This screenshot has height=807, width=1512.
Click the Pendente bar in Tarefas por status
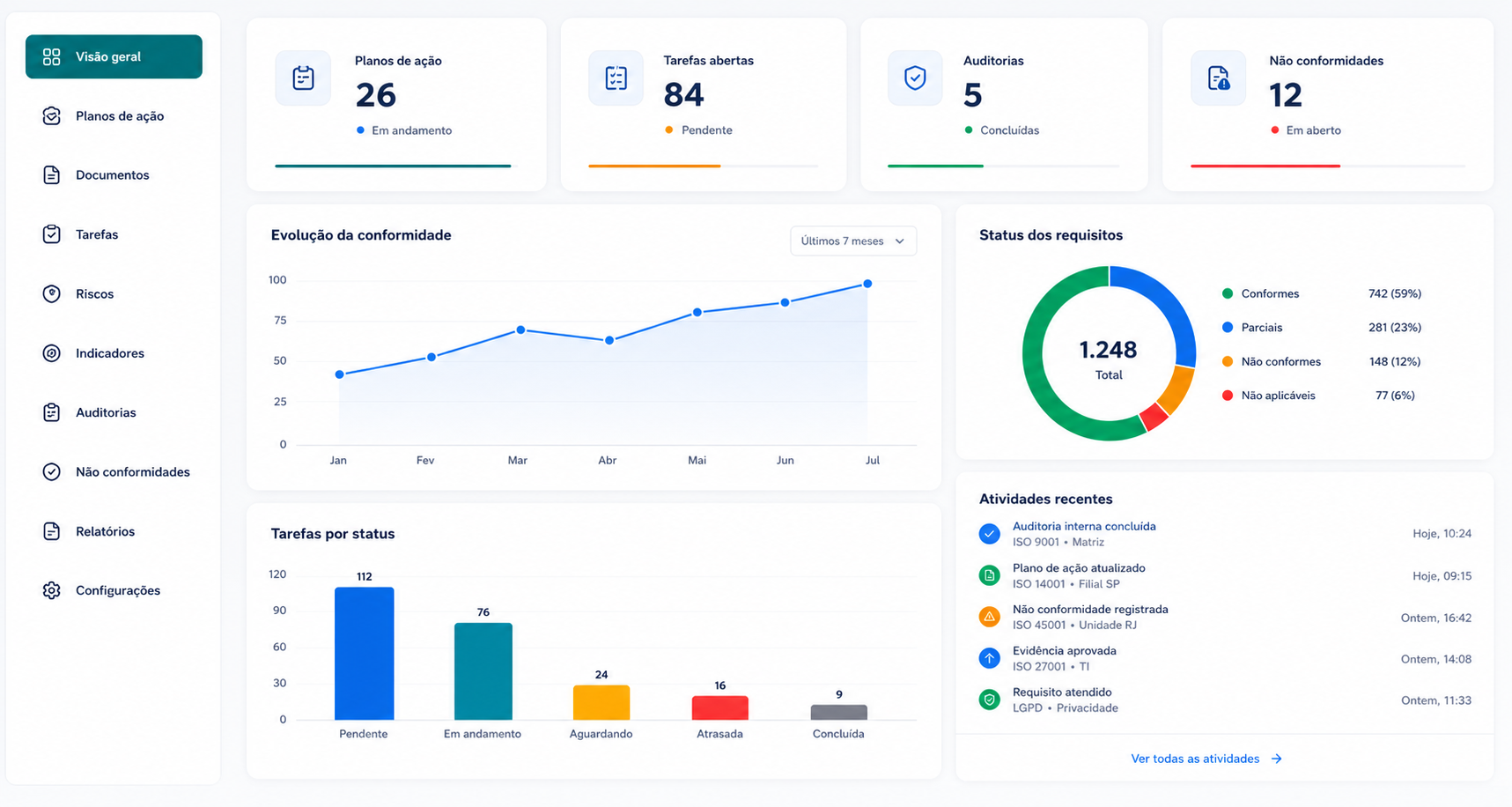[365, 654]
